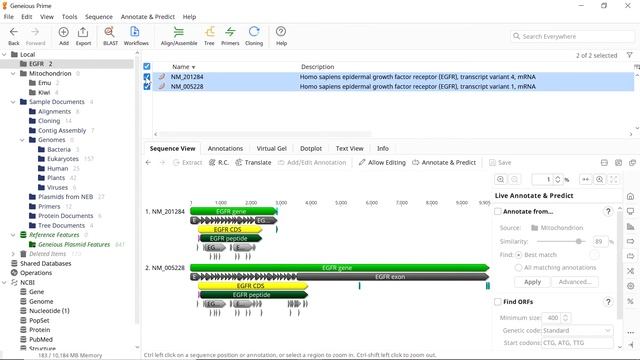Viewport: 640px width, 360px height.
Task: Open the File menu
Action: [x=9, y=17]
